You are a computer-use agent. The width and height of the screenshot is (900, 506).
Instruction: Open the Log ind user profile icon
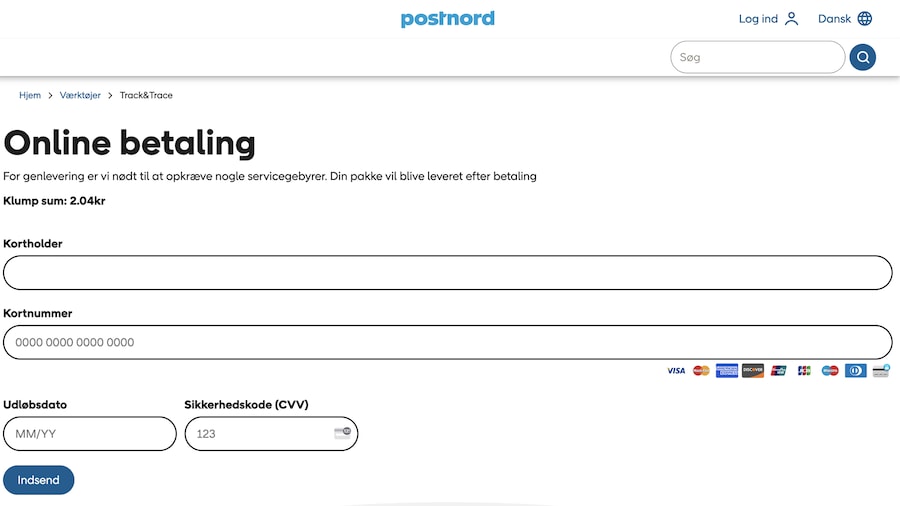[x=792, y=18]
